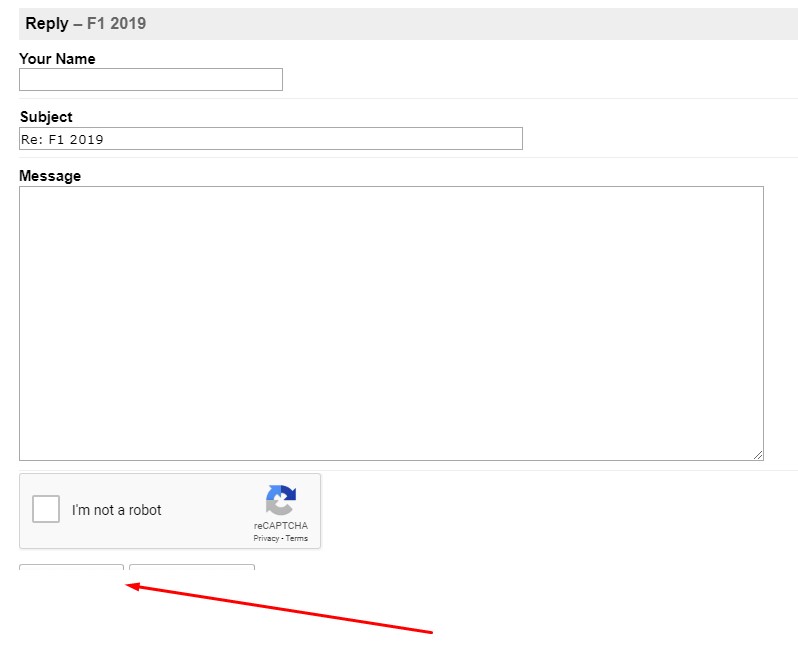Click the "Subject" field label
The height and width of the screenshot is (667, 798).
(46, 117)
